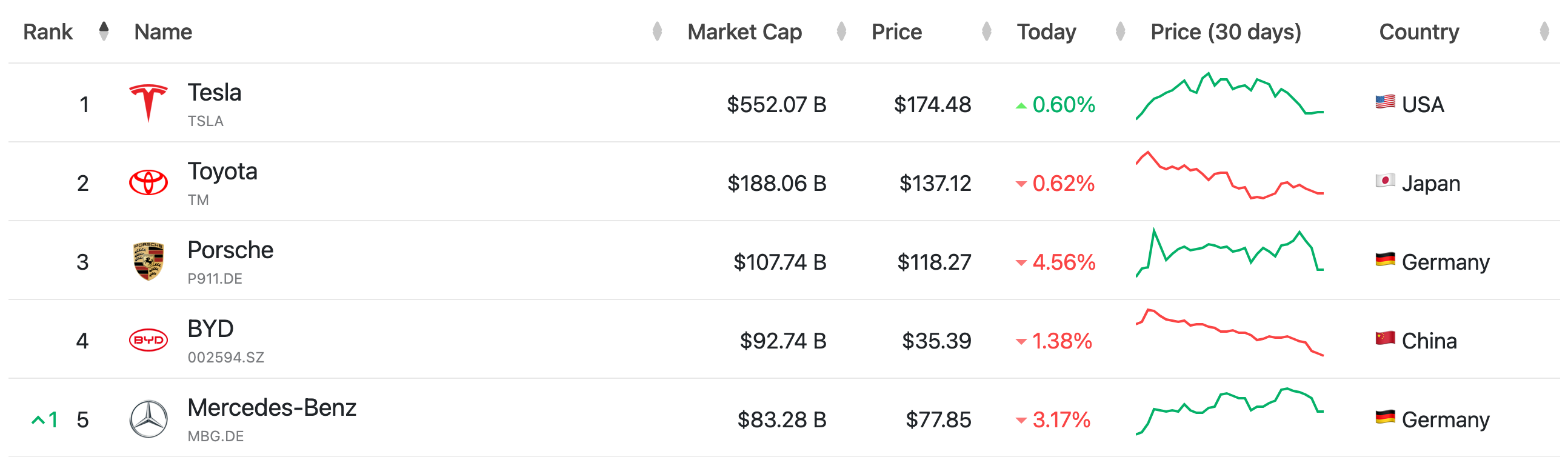
Task: Open the Mercedes-Benz company link
Action: click(272, 408)
